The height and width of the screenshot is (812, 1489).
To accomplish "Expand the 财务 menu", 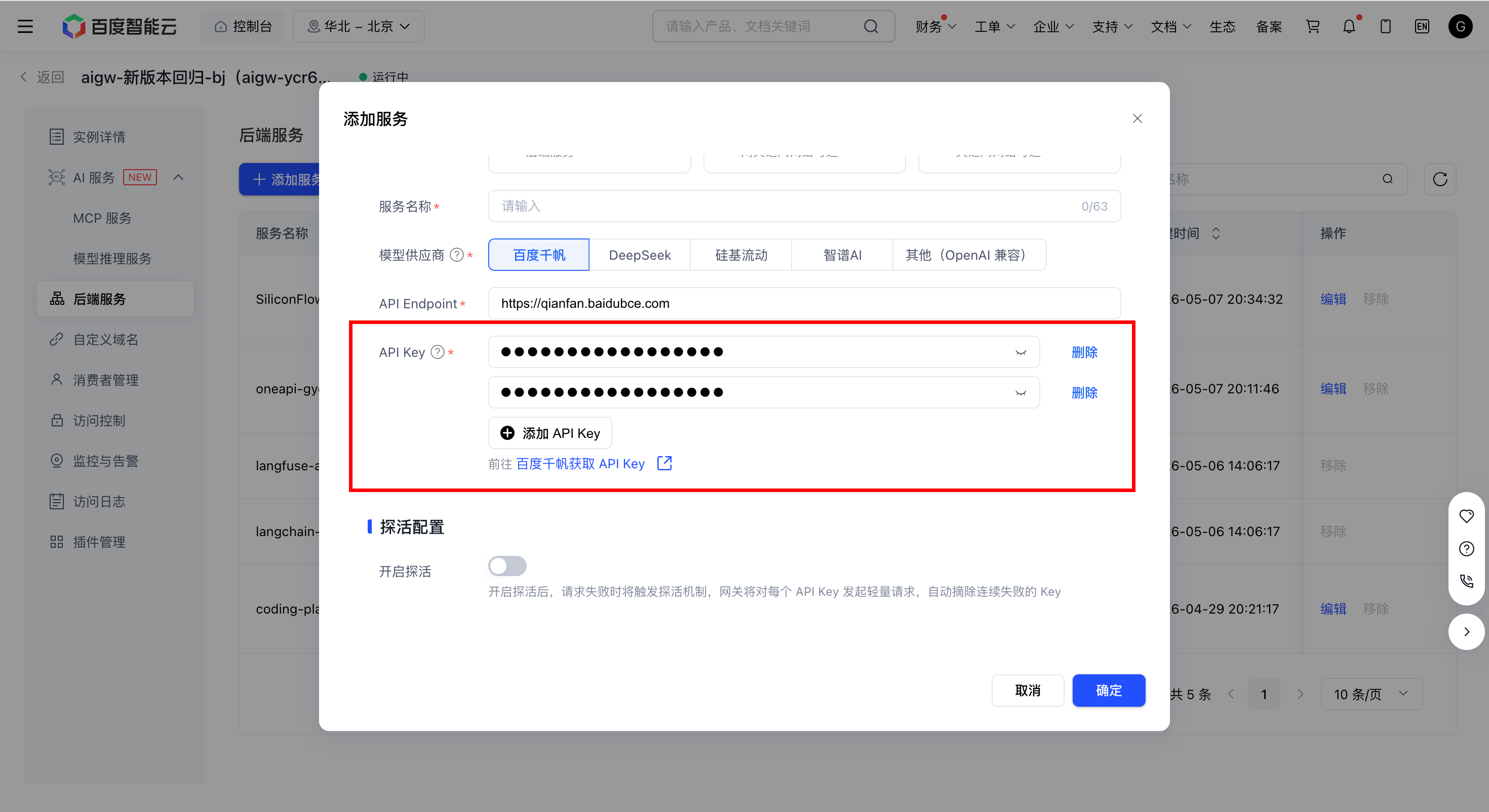I will coord(935,27).
